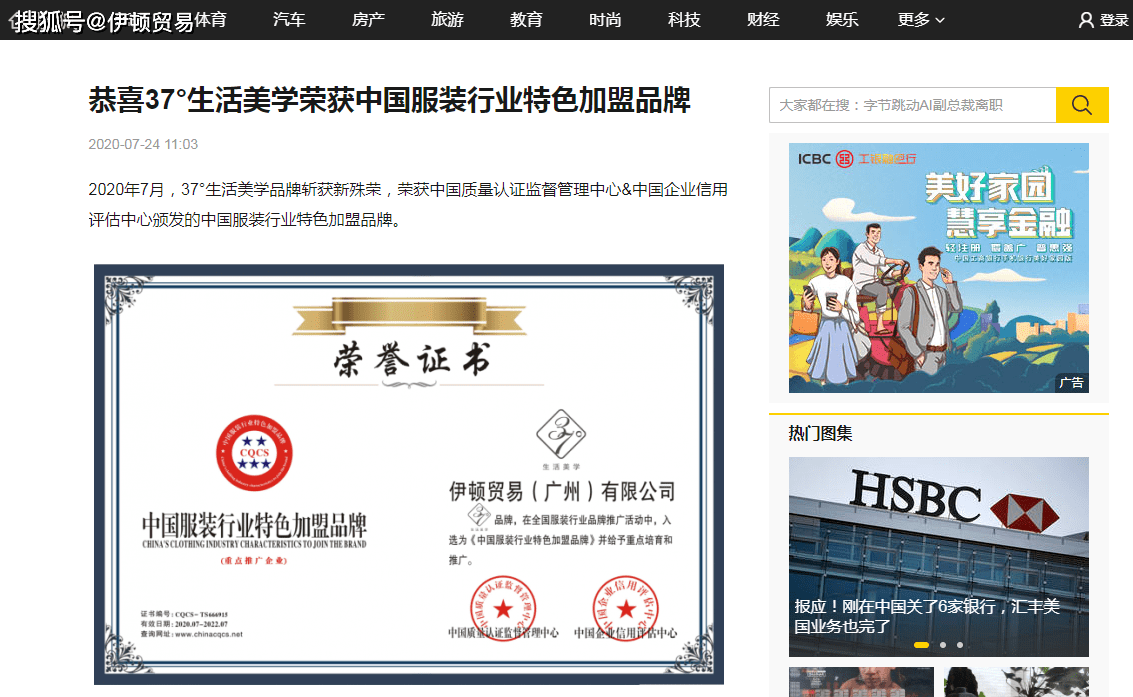Click the yellow search magnifier button
1133x697 pixels.
(1082, 105)
